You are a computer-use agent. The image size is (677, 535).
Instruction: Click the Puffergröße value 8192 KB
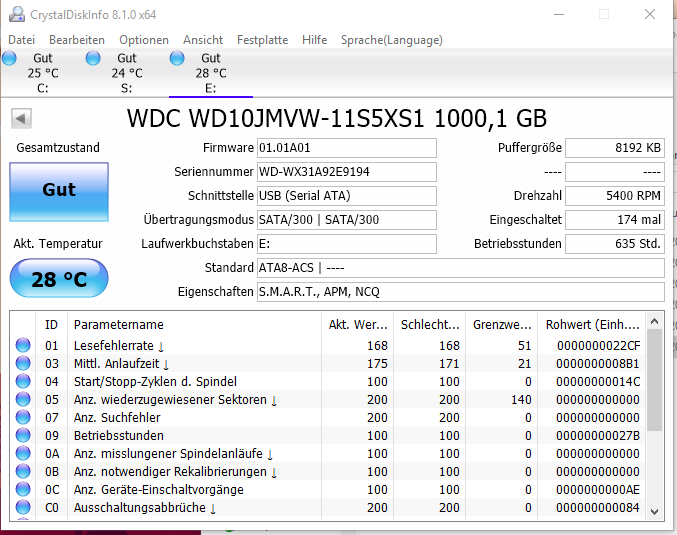pos(615,148)
